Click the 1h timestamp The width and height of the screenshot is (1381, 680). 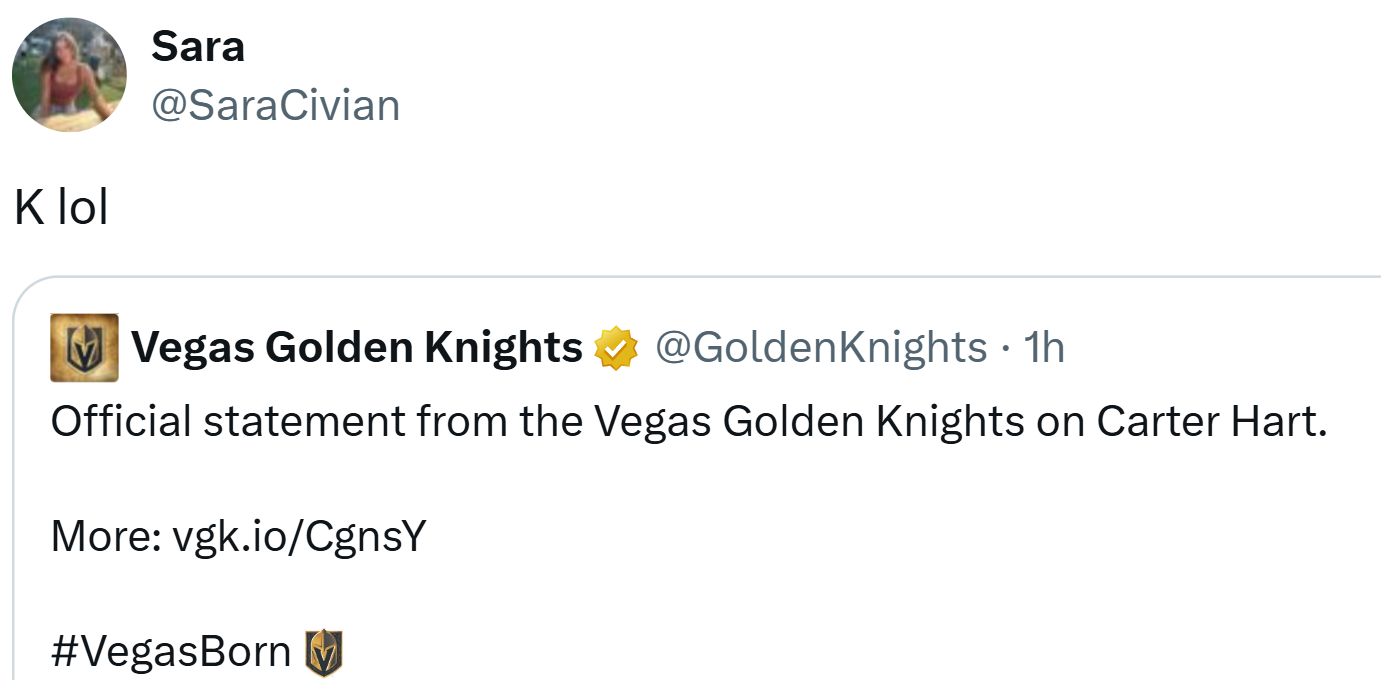(x=1045, y=348)
